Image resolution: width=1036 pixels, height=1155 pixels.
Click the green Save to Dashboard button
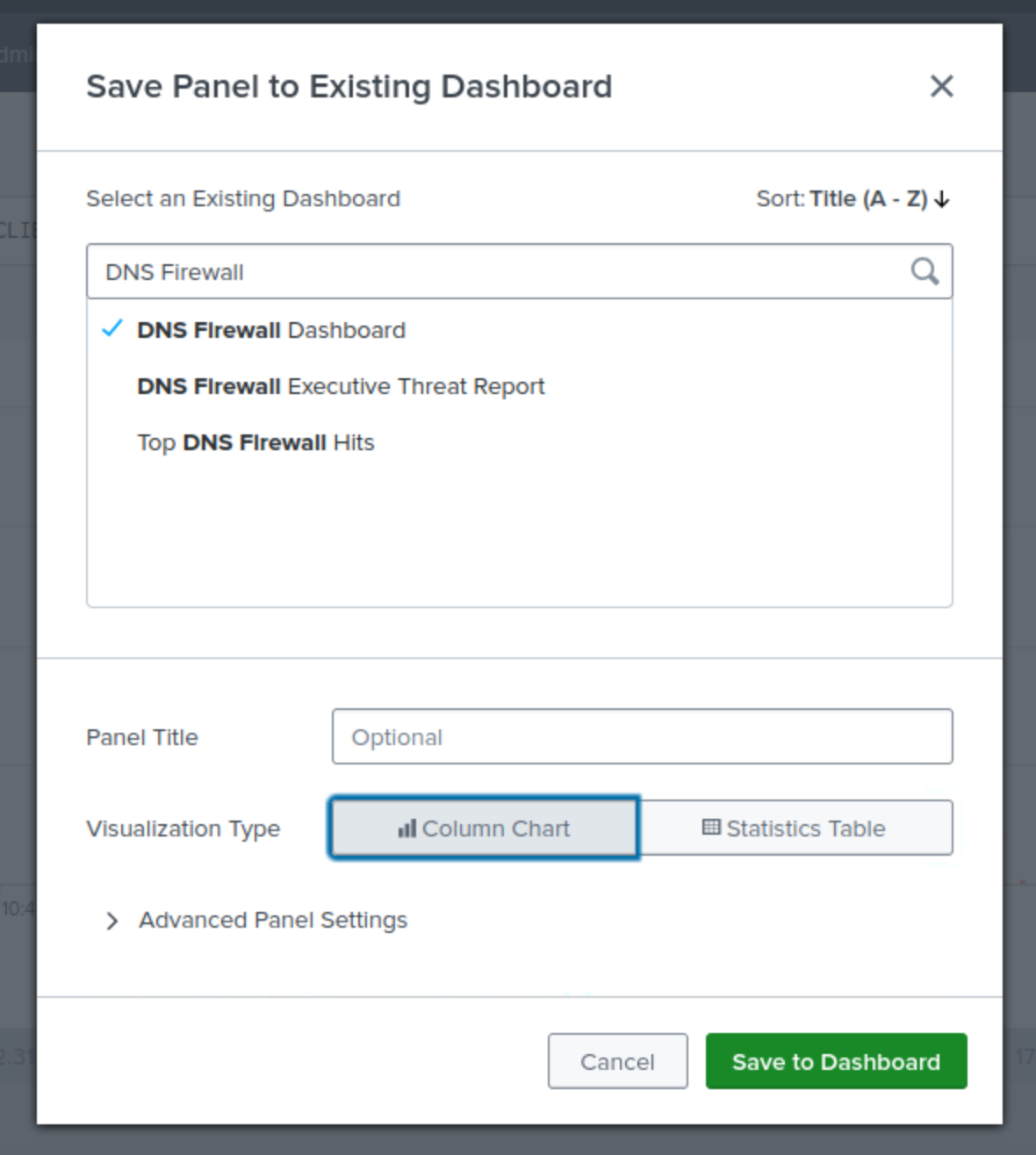pos(836,1062)
